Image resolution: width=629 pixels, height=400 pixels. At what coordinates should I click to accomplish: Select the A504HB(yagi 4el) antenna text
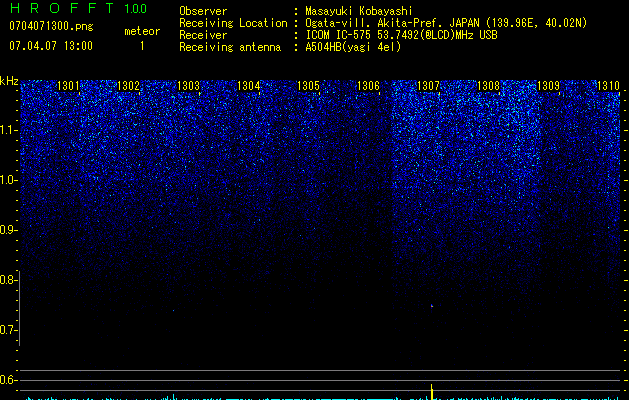pos(353,47)
